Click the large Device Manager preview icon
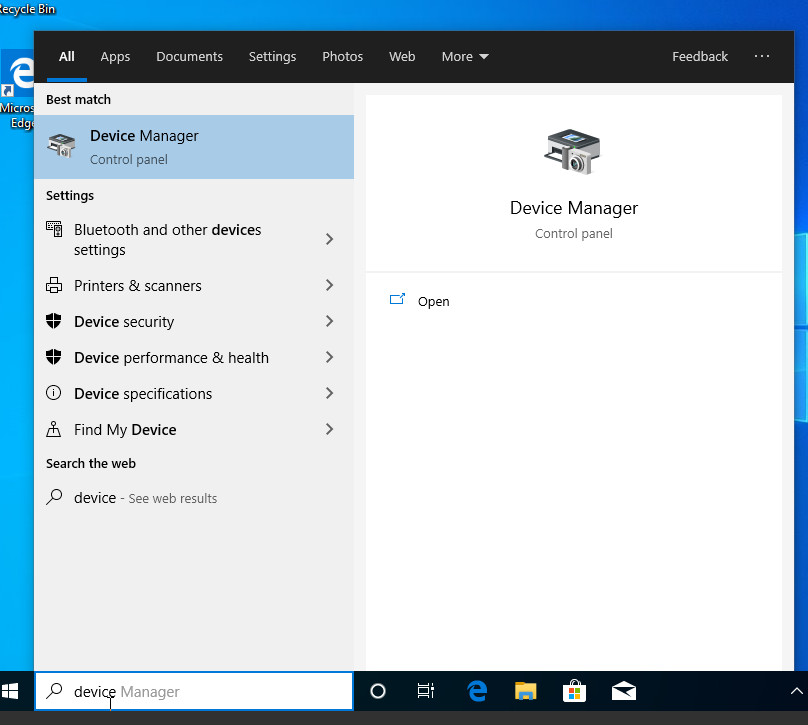Viewport: 808px width, 725px height. [573, 151]
